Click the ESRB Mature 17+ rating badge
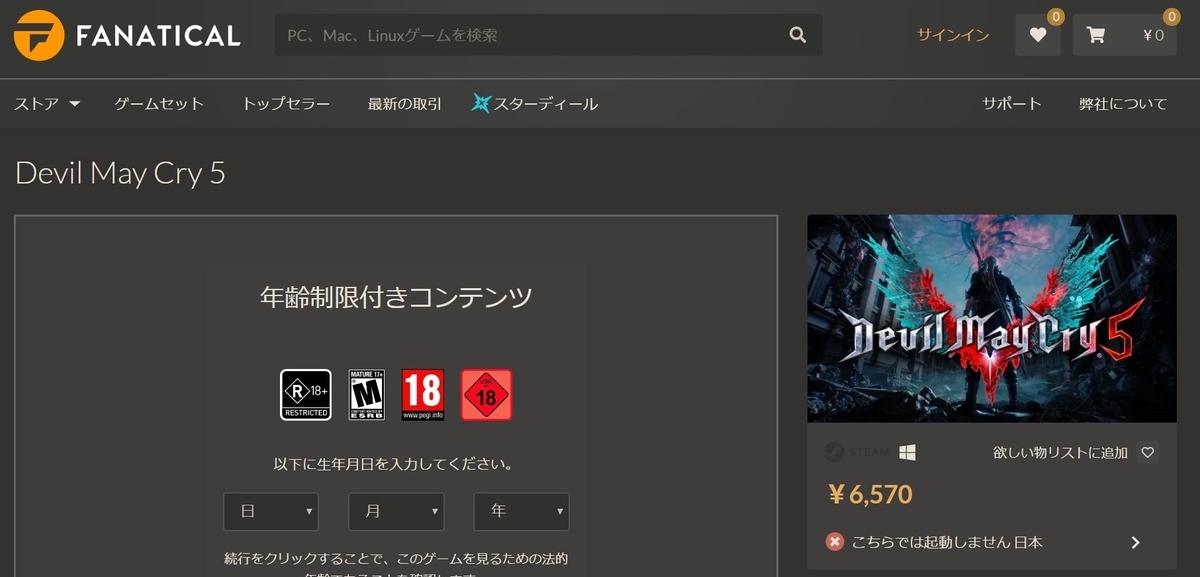Viewport: 1200px width, 577px height. coord(367,395)
